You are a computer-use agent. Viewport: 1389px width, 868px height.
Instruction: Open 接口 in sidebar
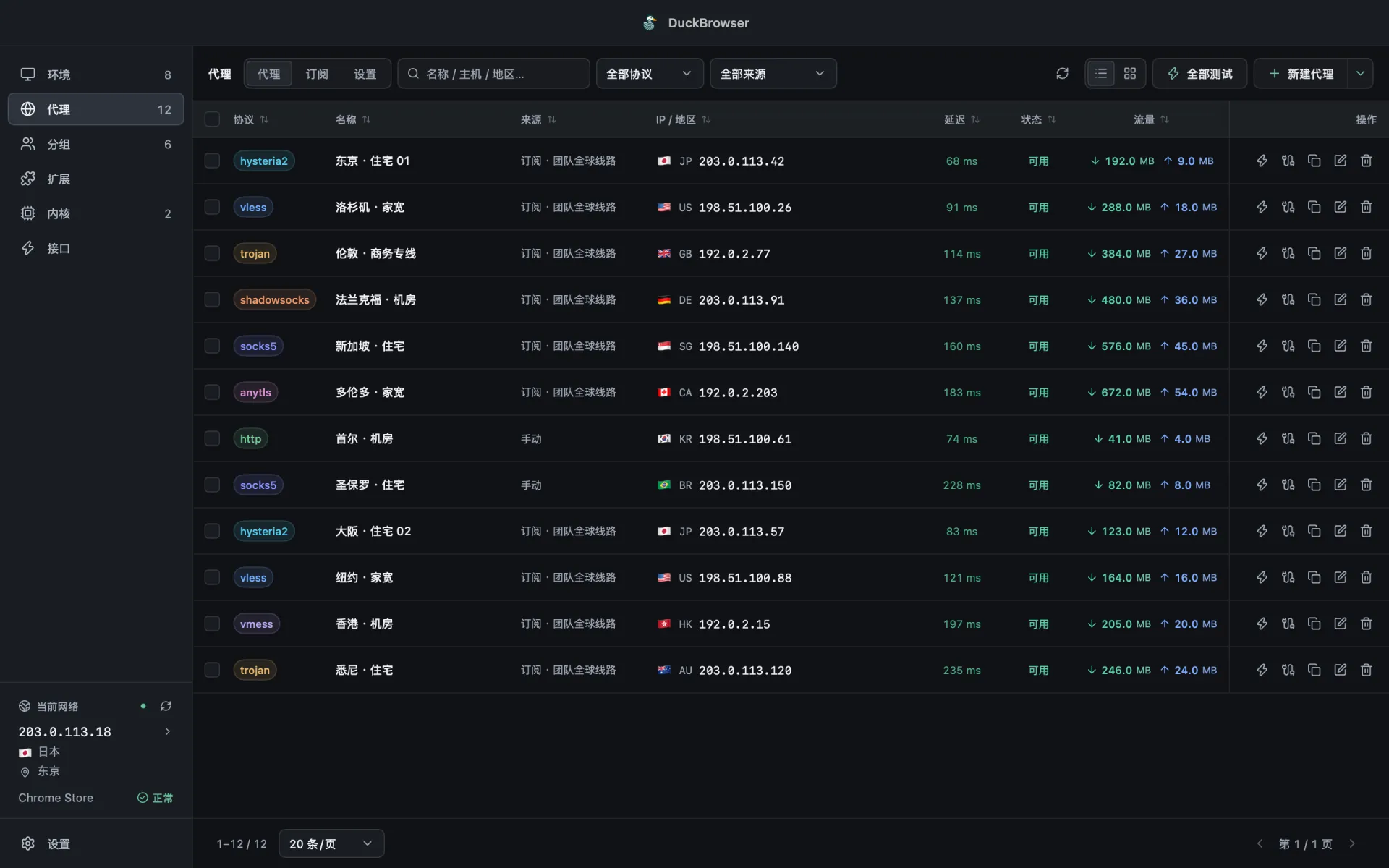tap(95, 248)
